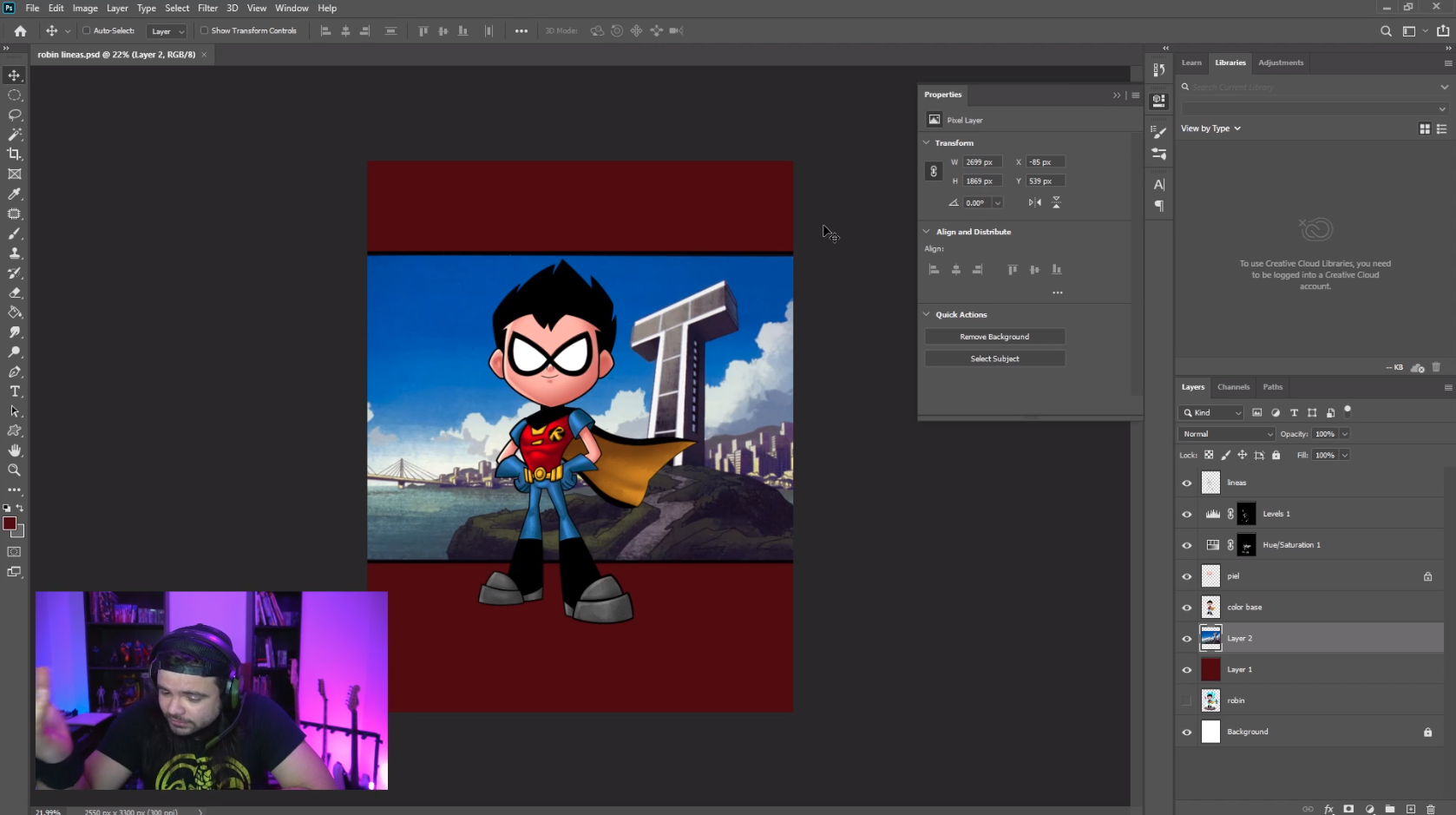
Task: Select the Magic Wand tool
Action: 15,135
